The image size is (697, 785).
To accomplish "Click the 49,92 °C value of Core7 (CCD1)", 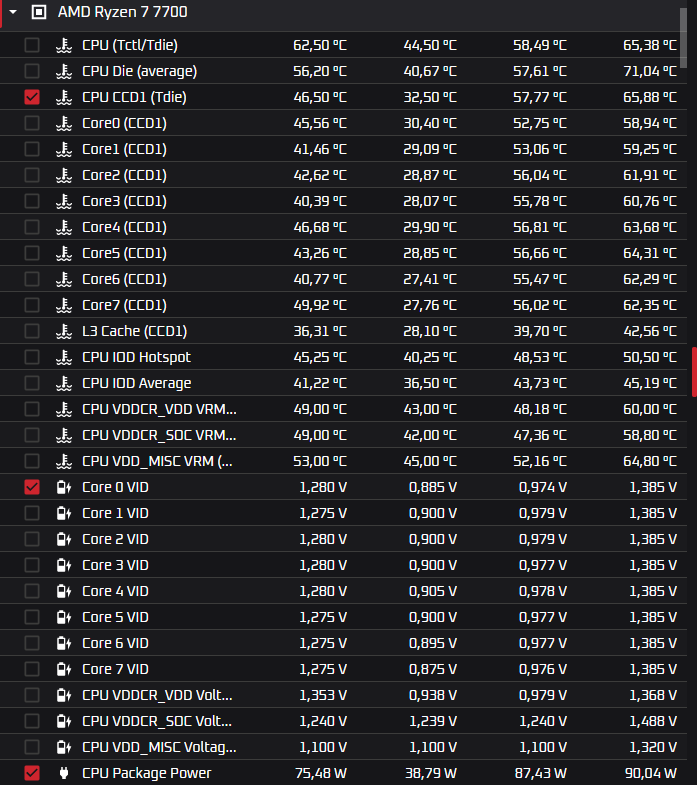I will pos(320,305).
